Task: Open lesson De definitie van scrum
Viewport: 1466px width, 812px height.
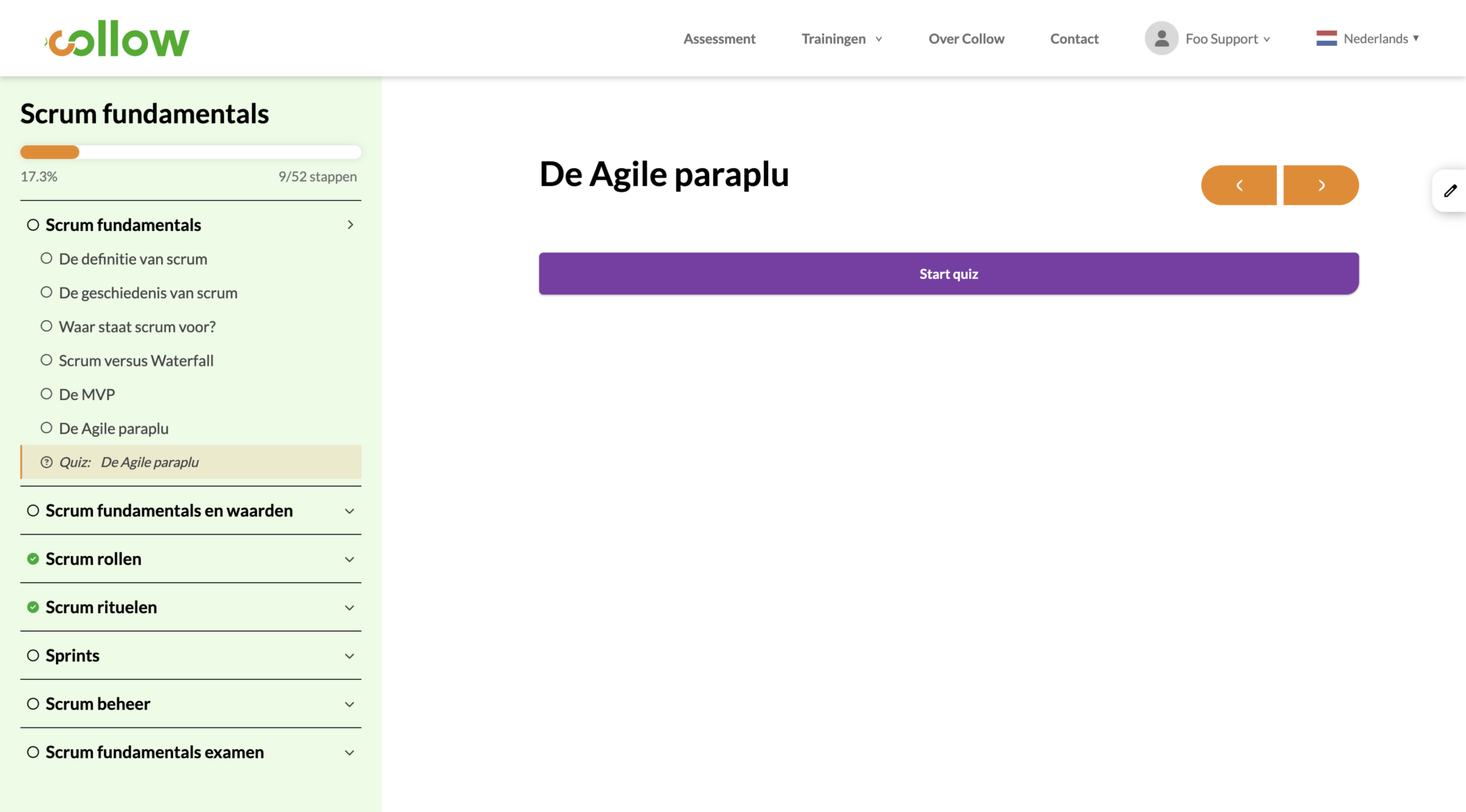Action: 133,259
